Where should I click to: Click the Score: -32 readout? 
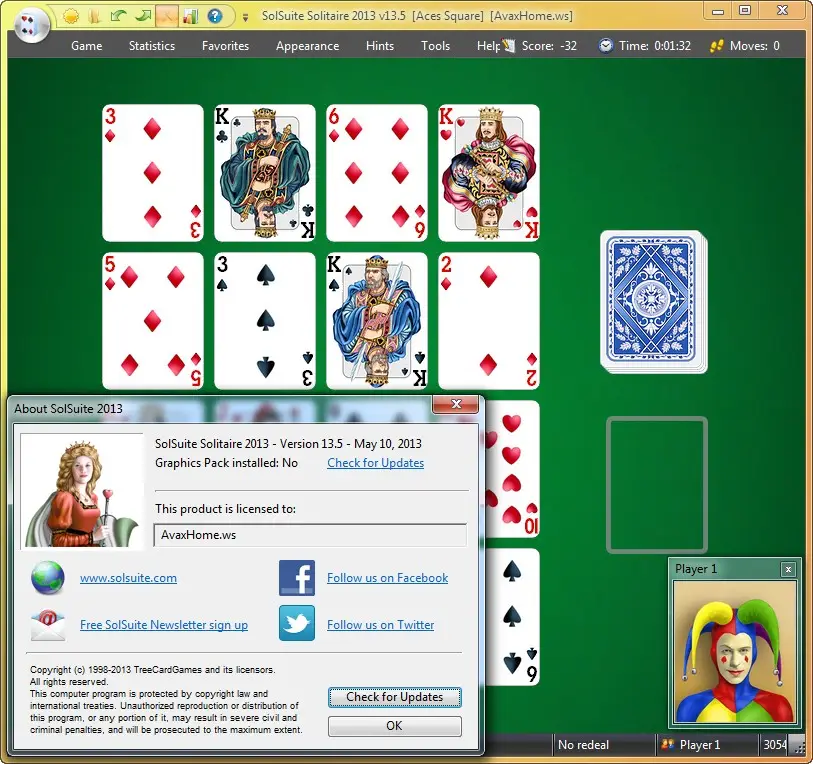click(549, 46)
